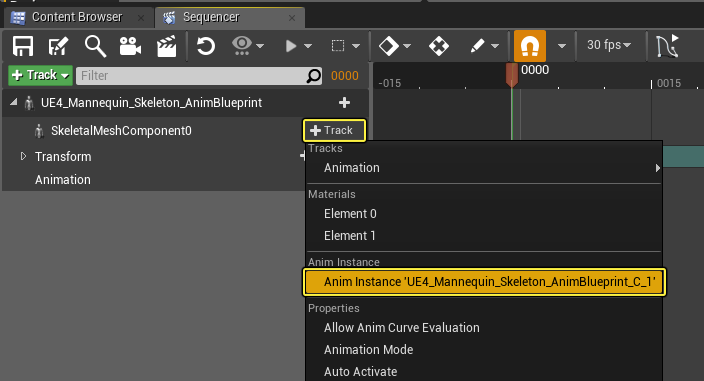The height and width of the screenshot is (381, 704).
Task: Open selection options dropdown arrow beside dashed square
Action: tap(356, 46)
